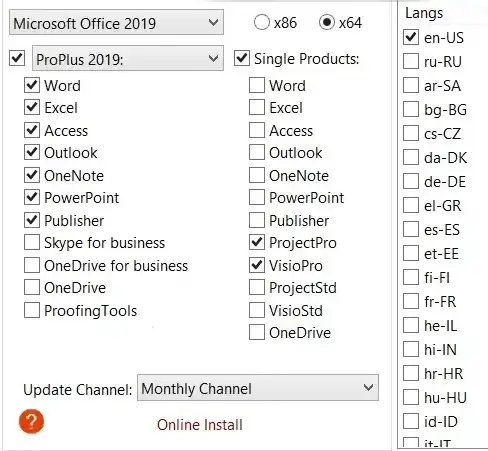Enable OneDrive for business checkbox

(32, 265)
